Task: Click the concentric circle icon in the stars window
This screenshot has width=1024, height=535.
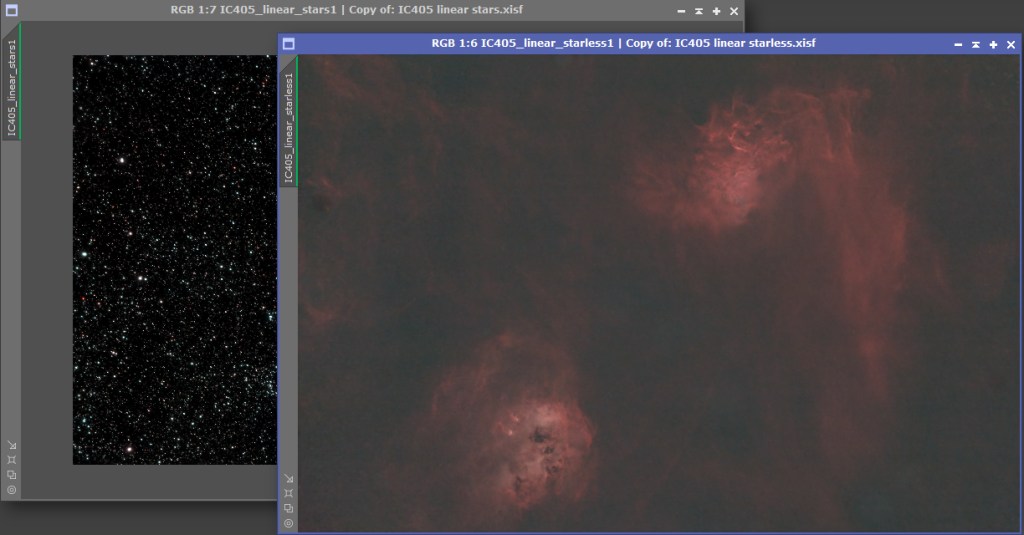Action: coord(12,490)
